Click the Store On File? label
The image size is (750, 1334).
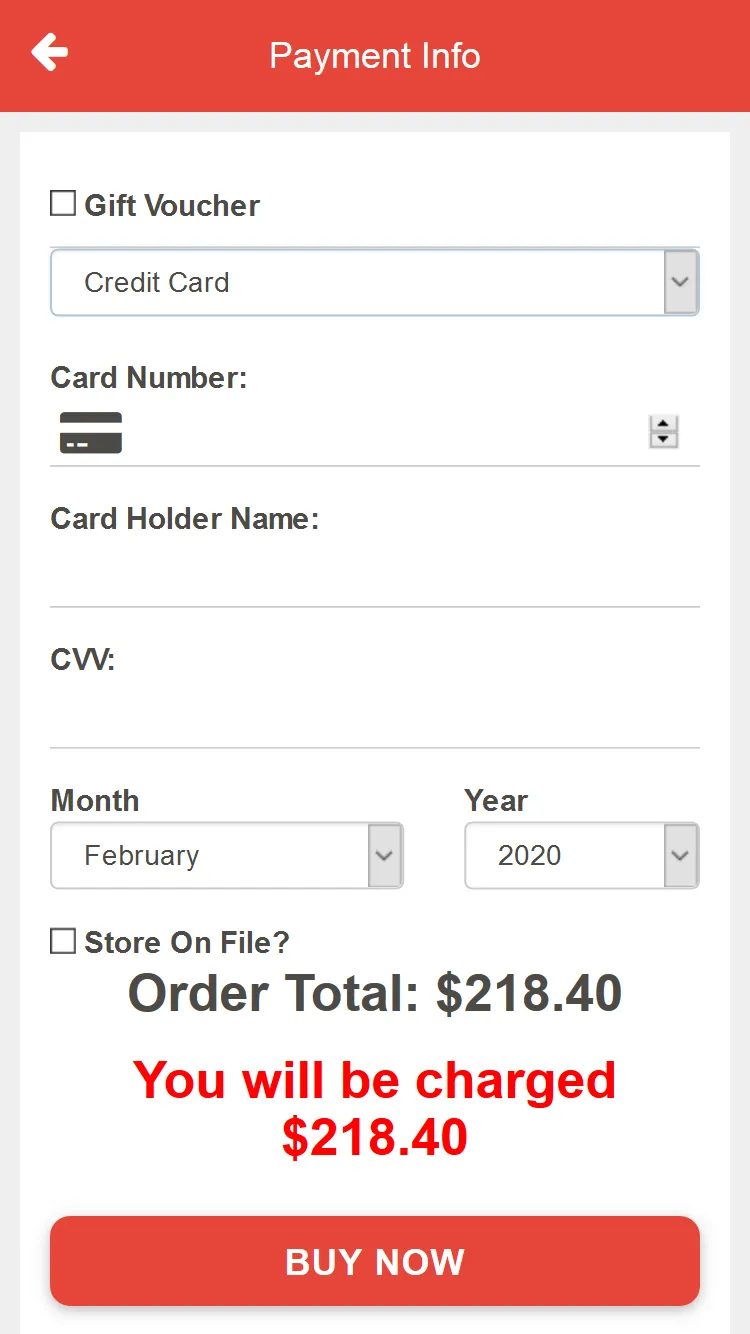[x=187, y=942]
